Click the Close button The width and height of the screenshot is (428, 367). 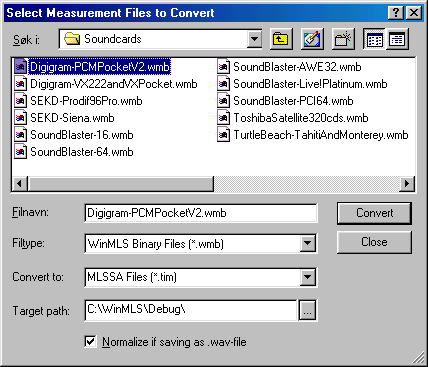tap(374, 242)
